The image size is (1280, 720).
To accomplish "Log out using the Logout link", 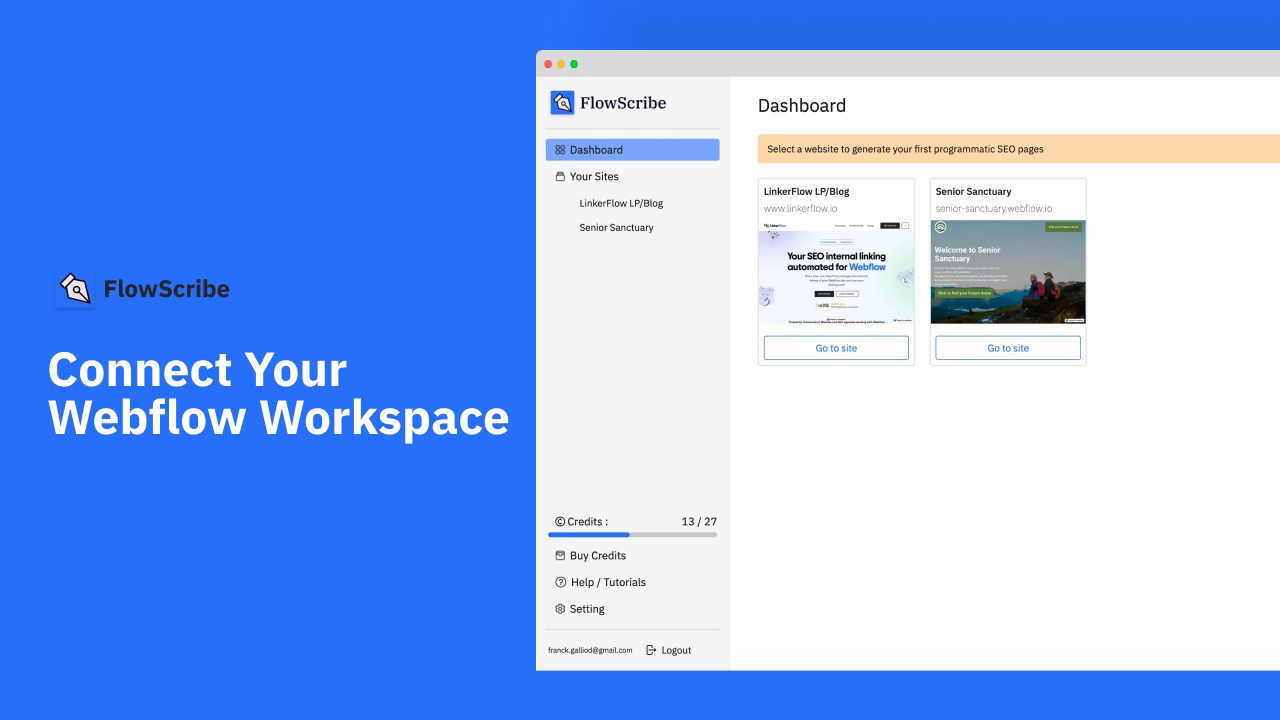I will [676, 650].
